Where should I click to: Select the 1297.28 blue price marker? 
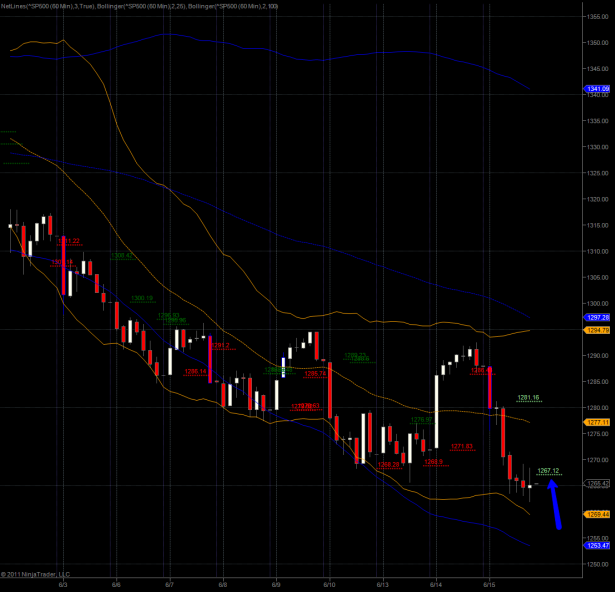click(x=597, y=317)
